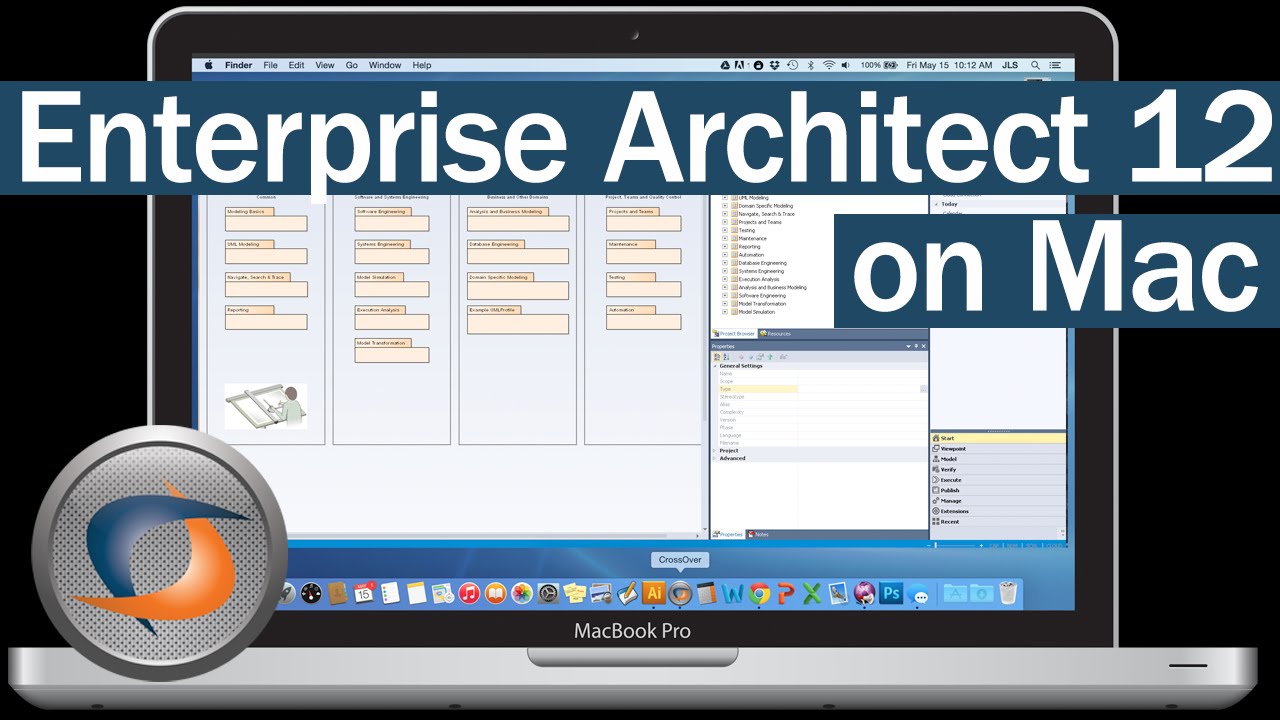Viewport: 1280px width, 720px height.
Task: Click the Bluetooth status icon
Action: (810, 65)
